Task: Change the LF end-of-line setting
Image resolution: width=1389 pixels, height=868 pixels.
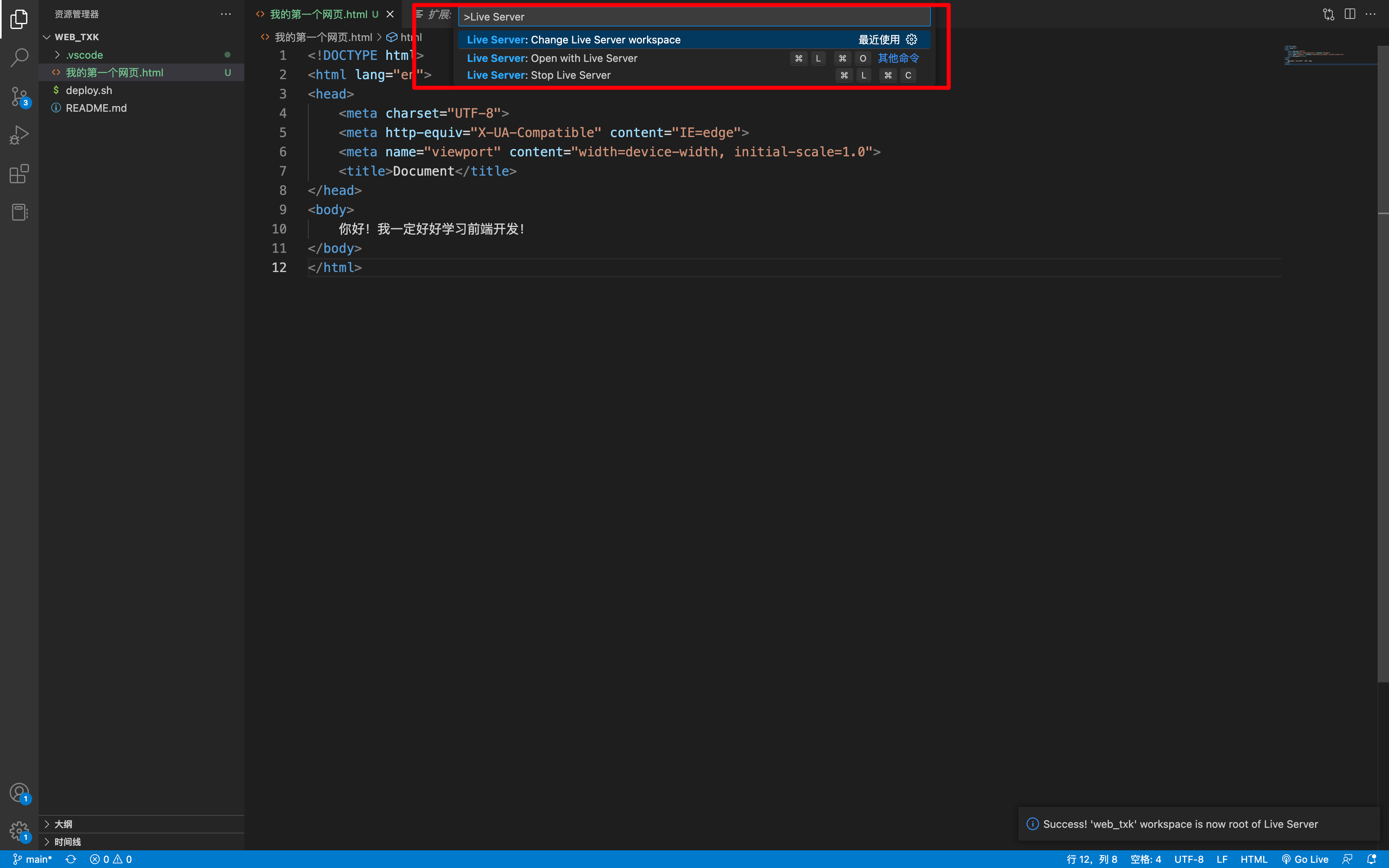Action: coord(1222,859)
